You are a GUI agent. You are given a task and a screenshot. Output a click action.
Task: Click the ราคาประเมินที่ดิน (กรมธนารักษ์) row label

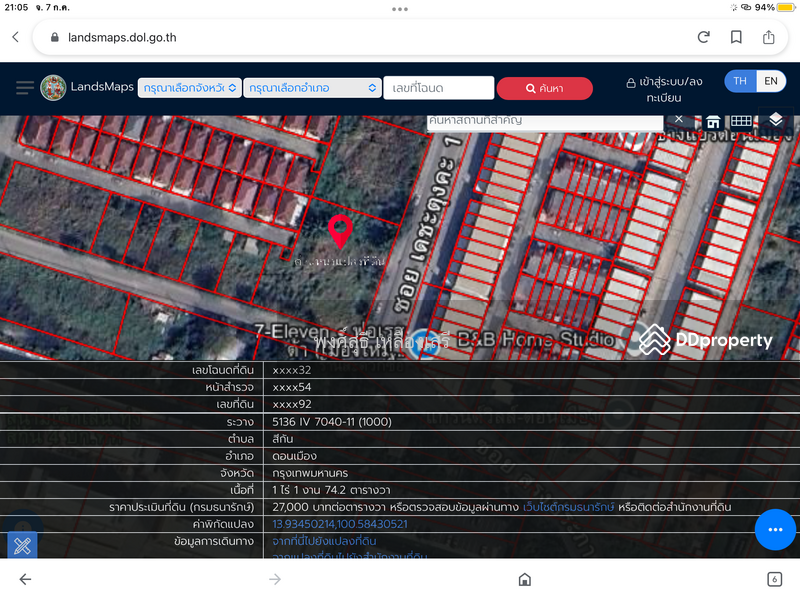click(x=181, y=507)
